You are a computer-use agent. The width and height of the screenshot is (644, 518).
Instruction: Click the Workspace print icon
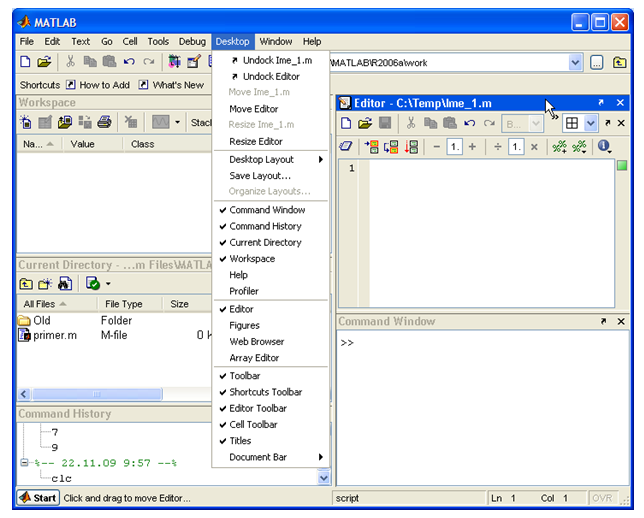[104, 122]
